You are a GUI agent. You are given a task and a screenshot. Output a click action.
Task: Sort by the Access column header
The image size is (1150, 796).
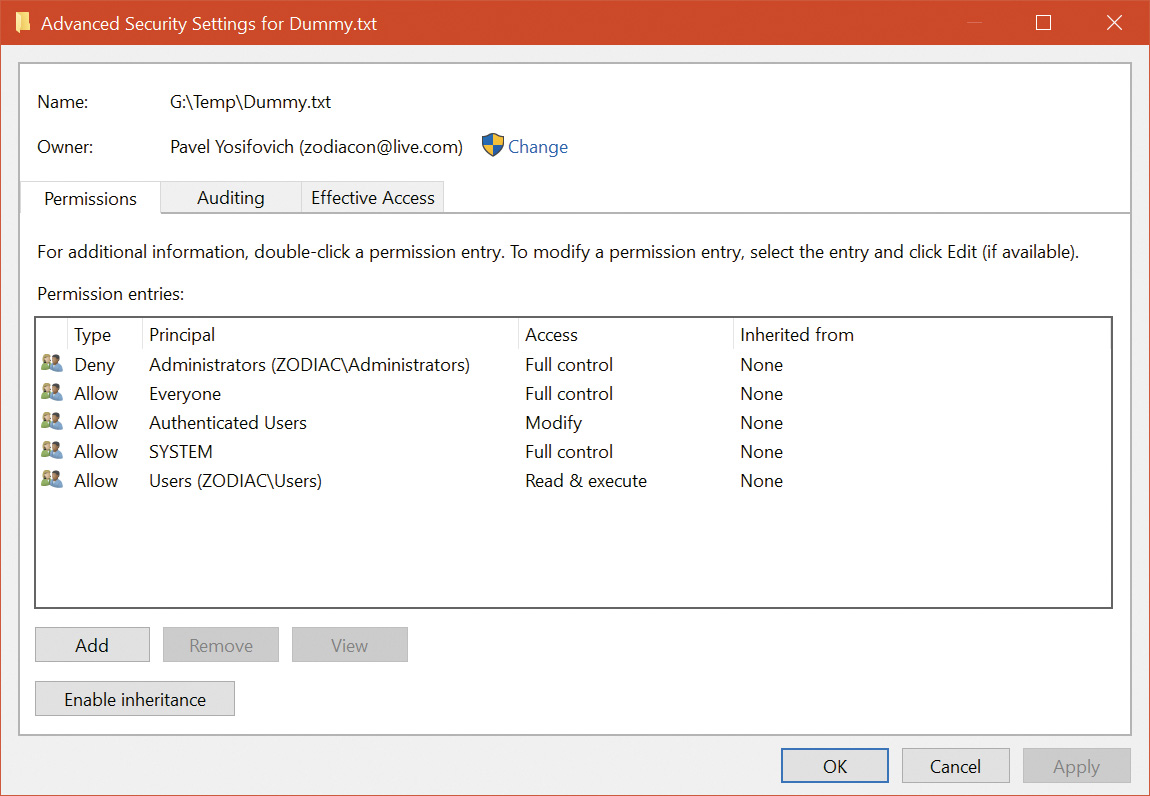(x=625, y=335)
